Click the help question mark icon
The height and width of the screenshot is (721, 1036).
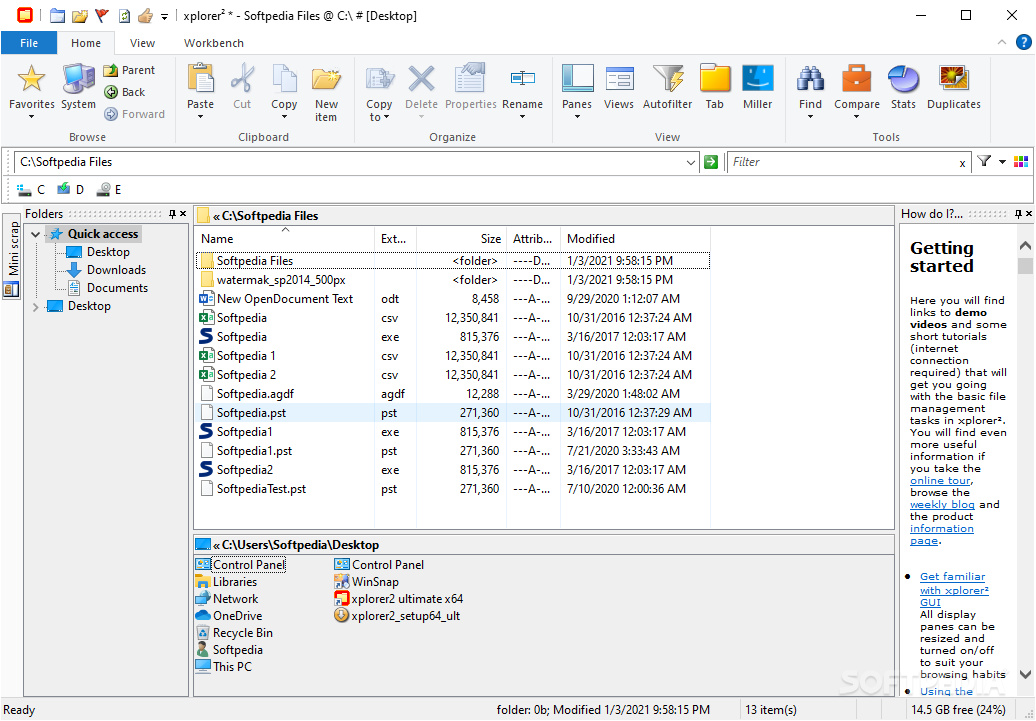(x=1023, y=42)
